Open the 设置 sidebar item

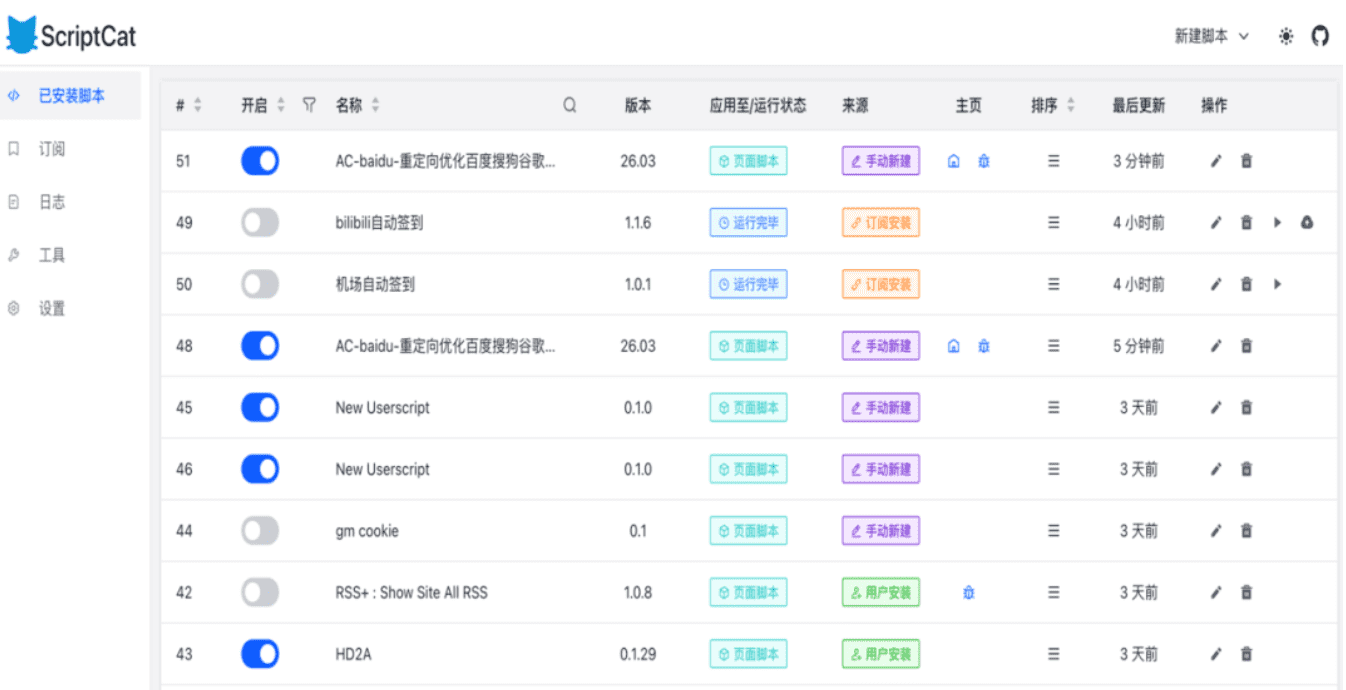click(x=70, y=308)
